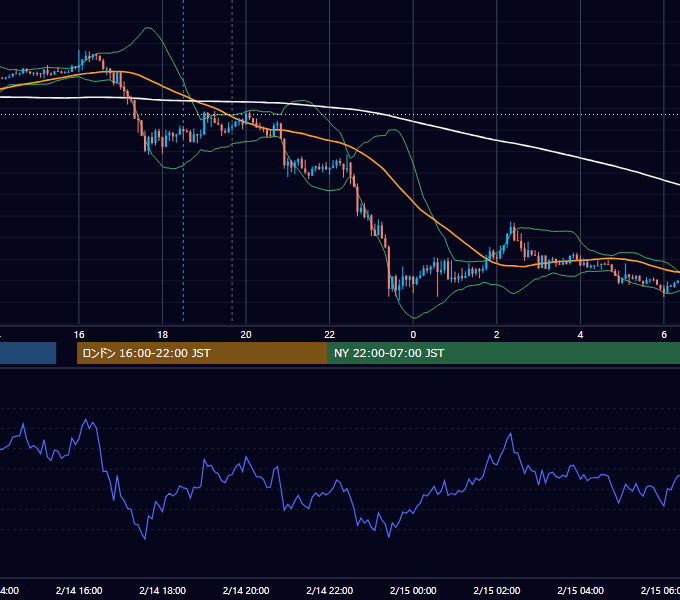This screenshot has width=680, height=600.
Task: Click the 6 hour label on the price chart axis
Action: 664,335
